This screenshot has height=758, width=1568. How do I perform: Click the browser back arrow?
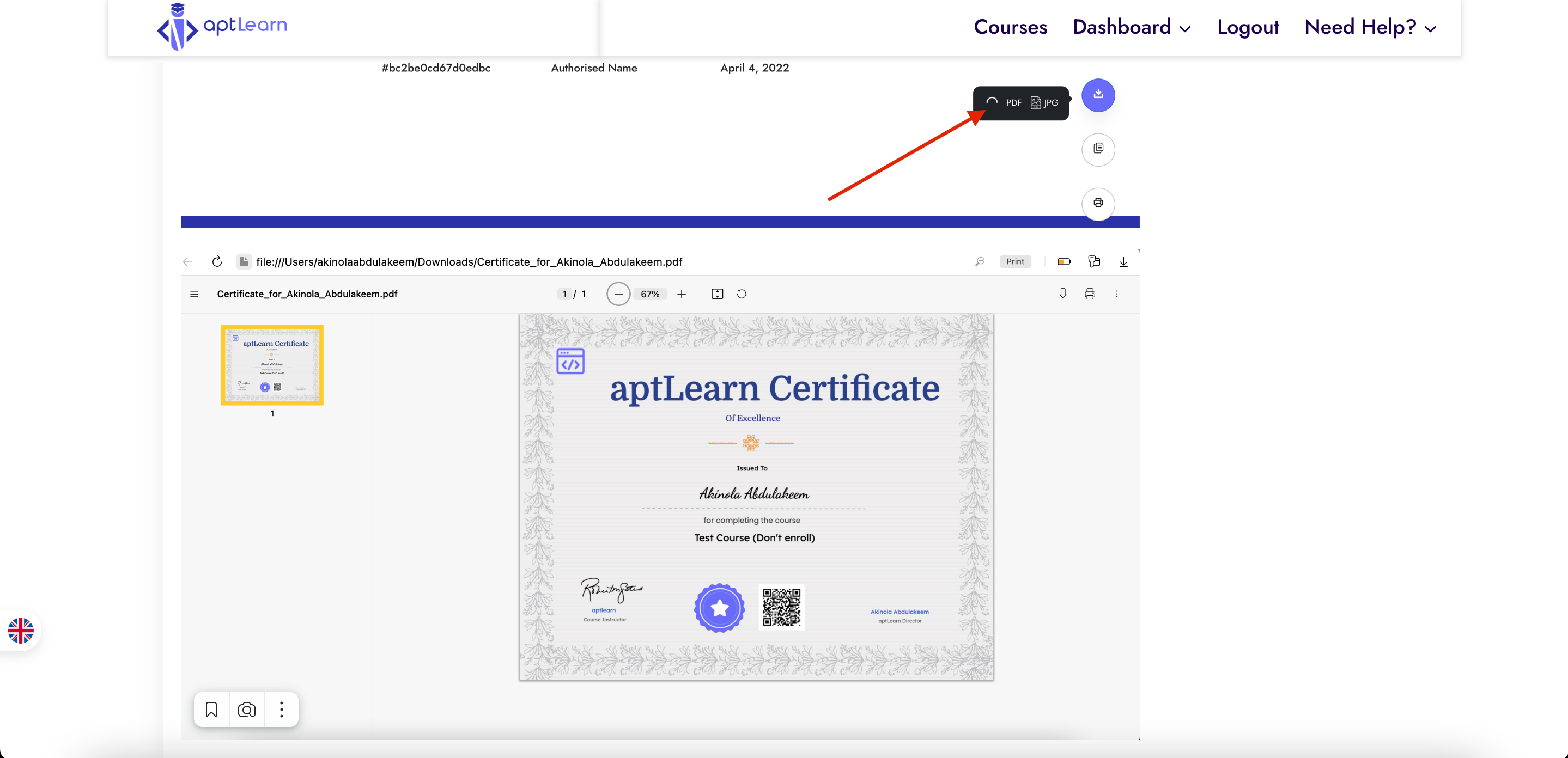coord(187,261)
